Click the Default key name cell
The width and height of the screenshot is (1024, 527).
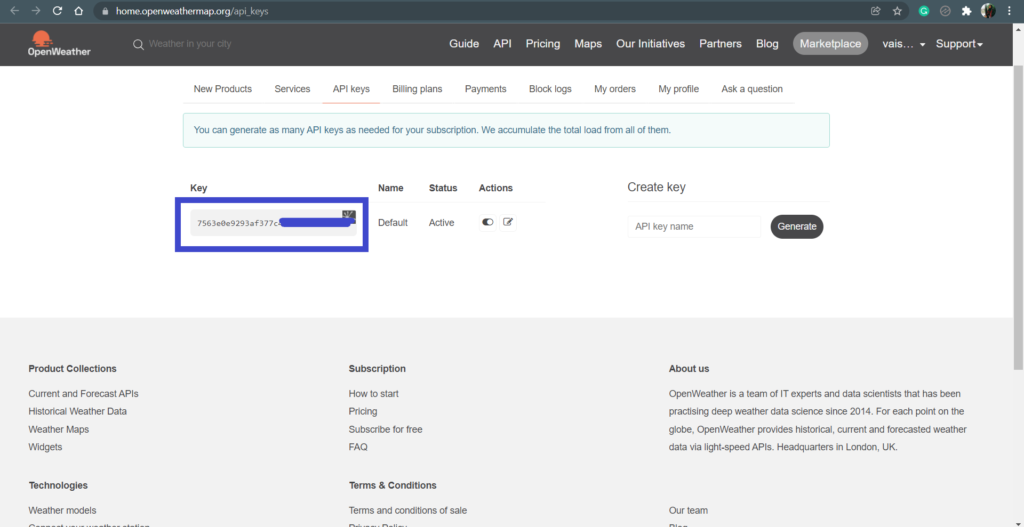pos(392,223)
